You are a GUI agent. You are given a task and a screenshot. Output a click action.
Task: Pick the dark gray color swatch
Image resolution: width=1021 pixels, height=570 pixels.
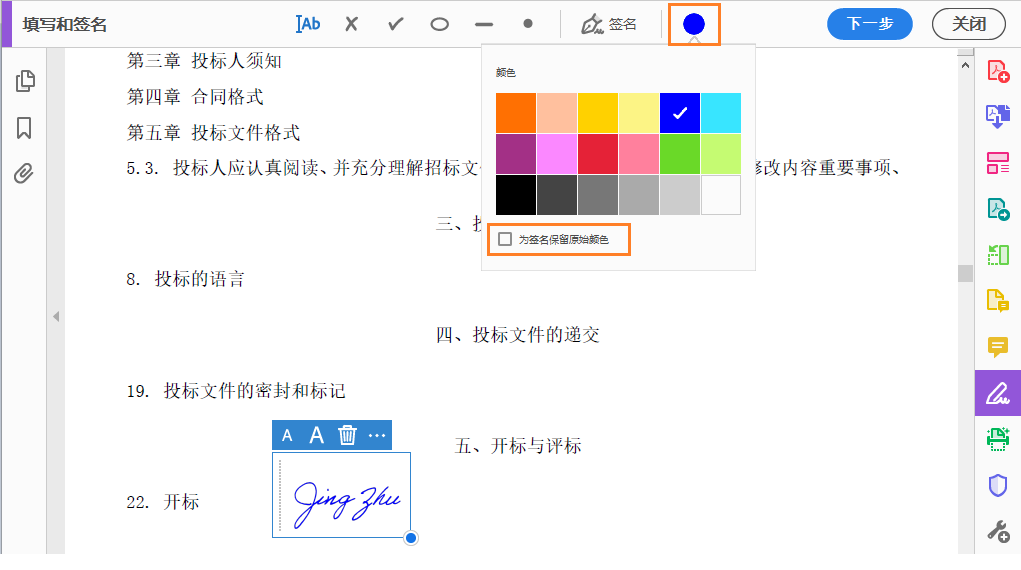tap(557, 195)
